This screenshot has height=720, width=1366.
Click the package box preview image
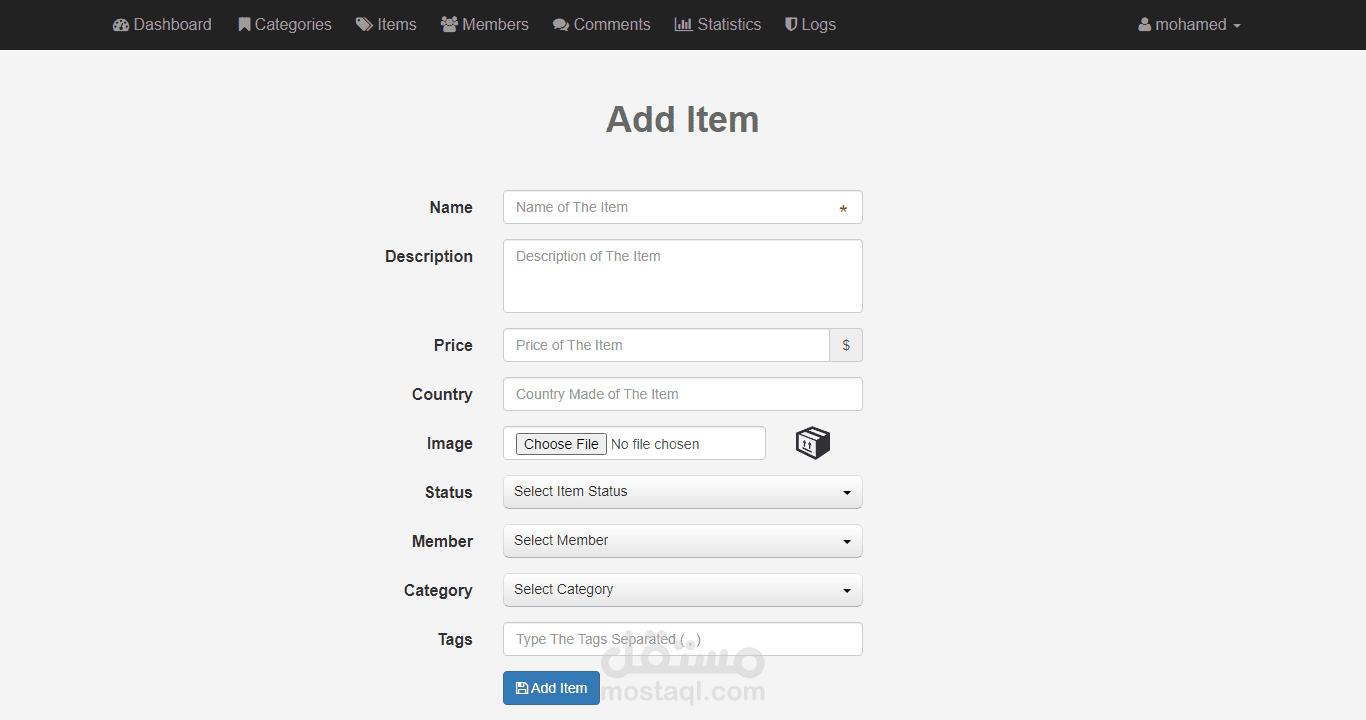(x=813, y=443)
